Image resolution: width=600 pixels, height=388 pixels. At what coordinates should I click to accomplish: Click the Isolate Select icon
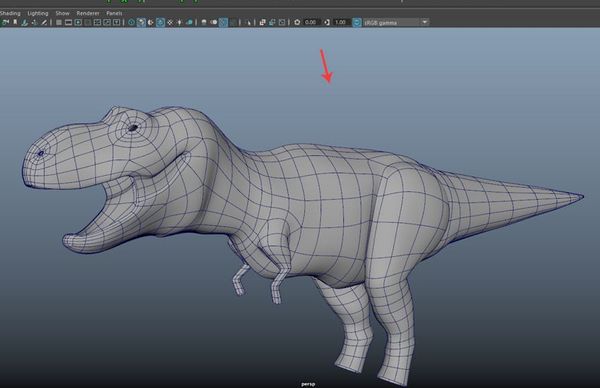click(x=248, y=22)
